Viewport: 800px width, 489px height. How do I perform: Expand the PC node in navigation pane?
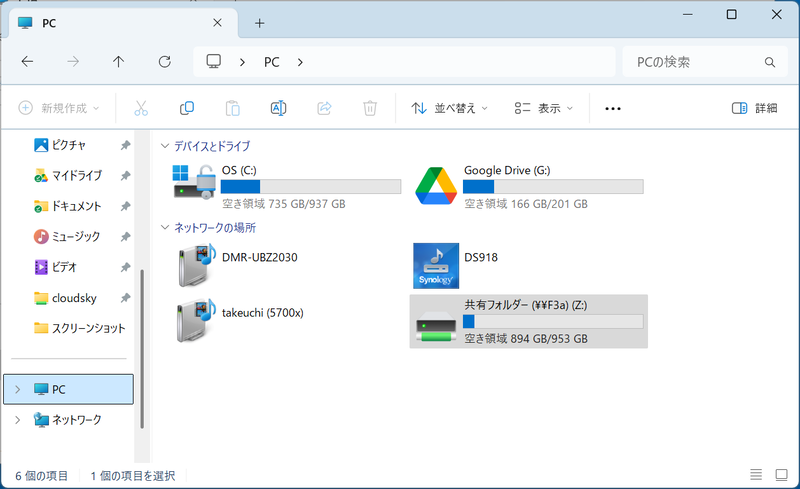(x=18, y=389)
